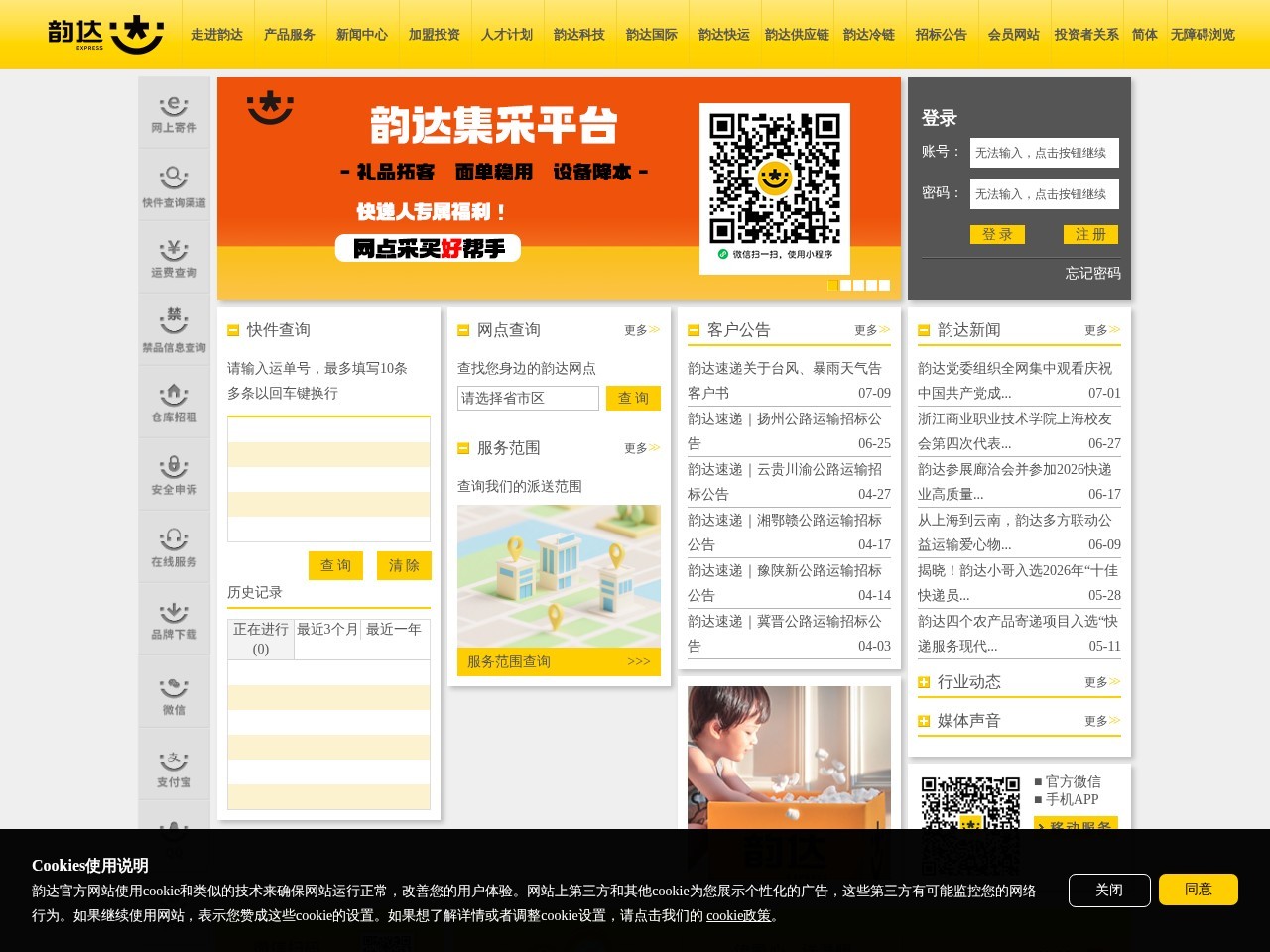Open 韵达科技 menu

[x=579, y=35]
